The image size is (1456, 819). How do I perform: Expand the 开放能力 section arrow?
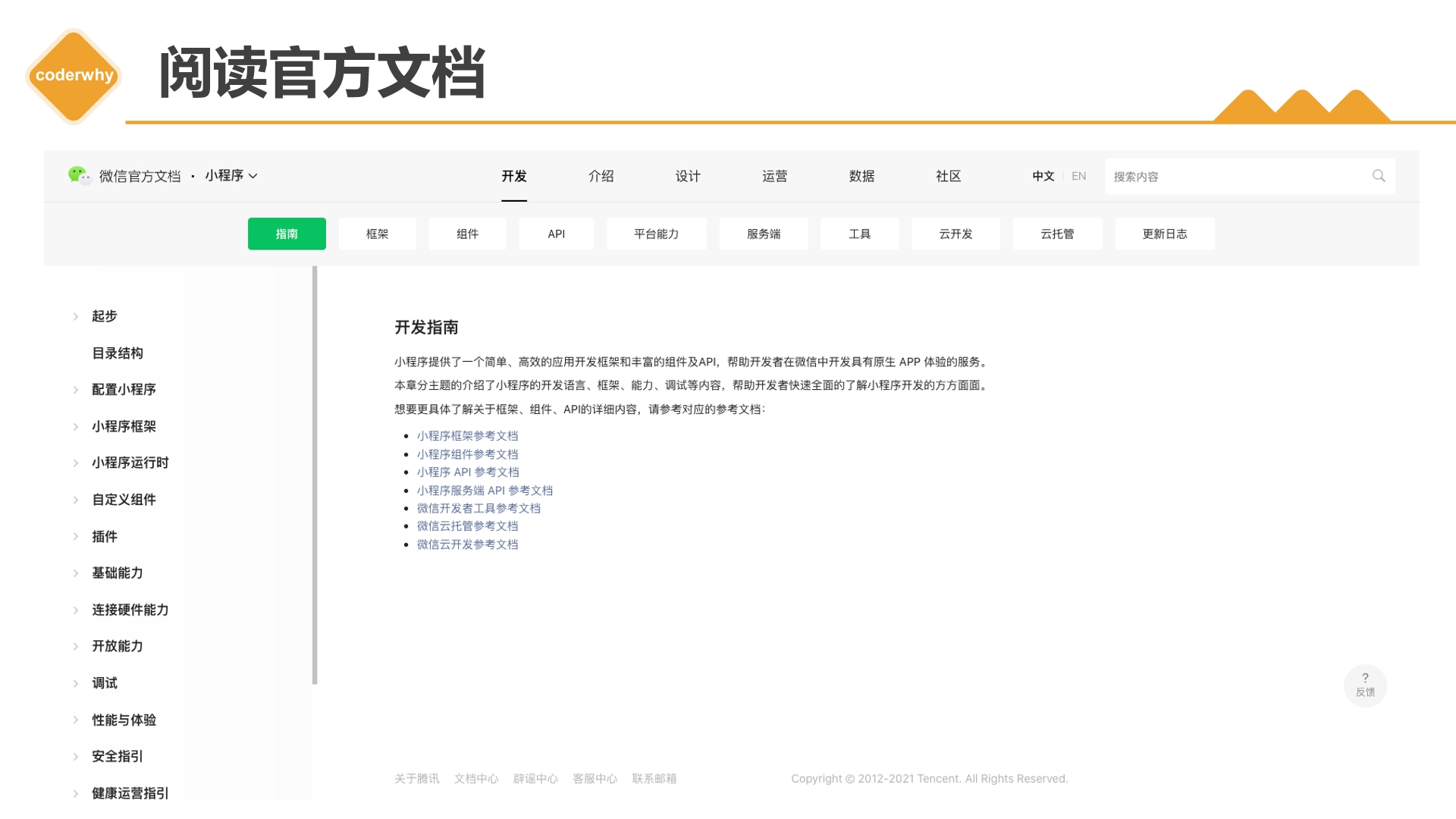tap(76, 647)
